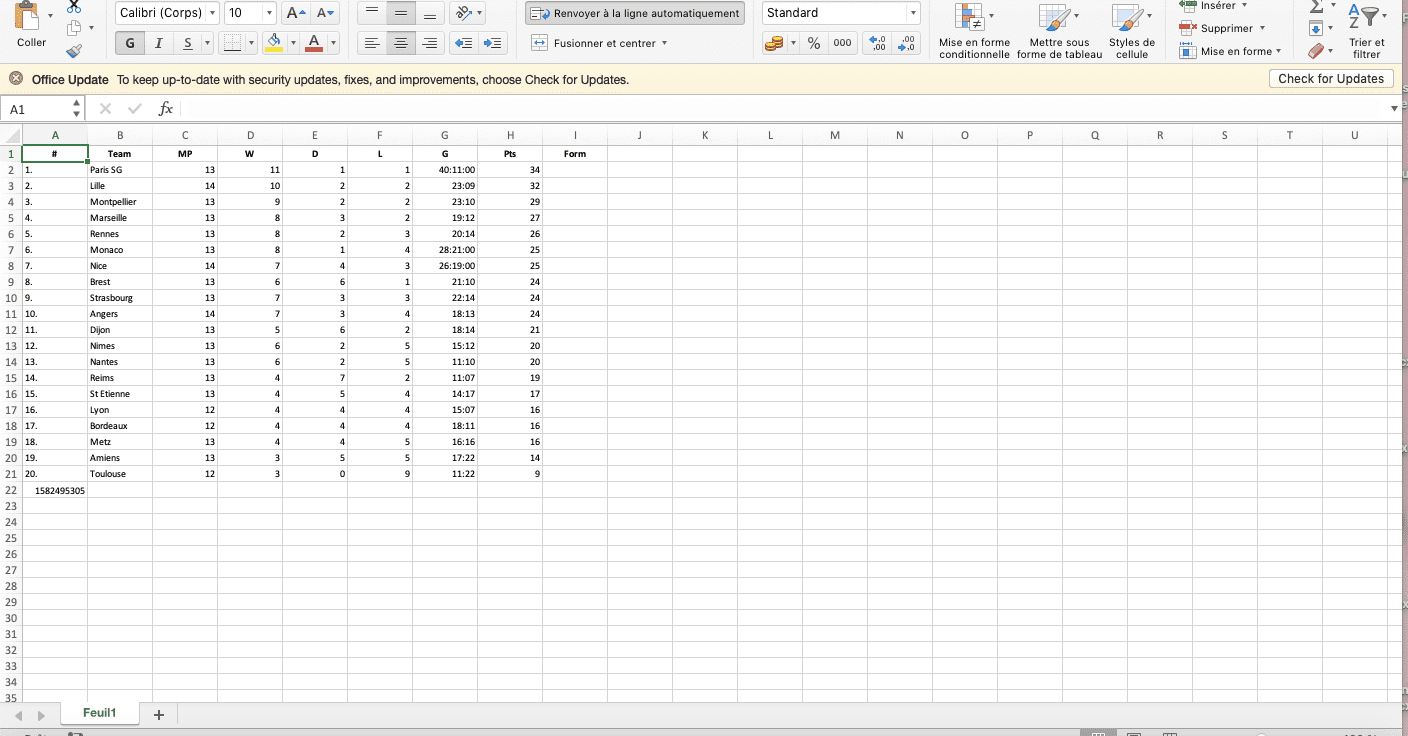Viewport: 1408px width, 736px height.
Task: Select the Feuil1 sheet tab
Action: [99, 713]
